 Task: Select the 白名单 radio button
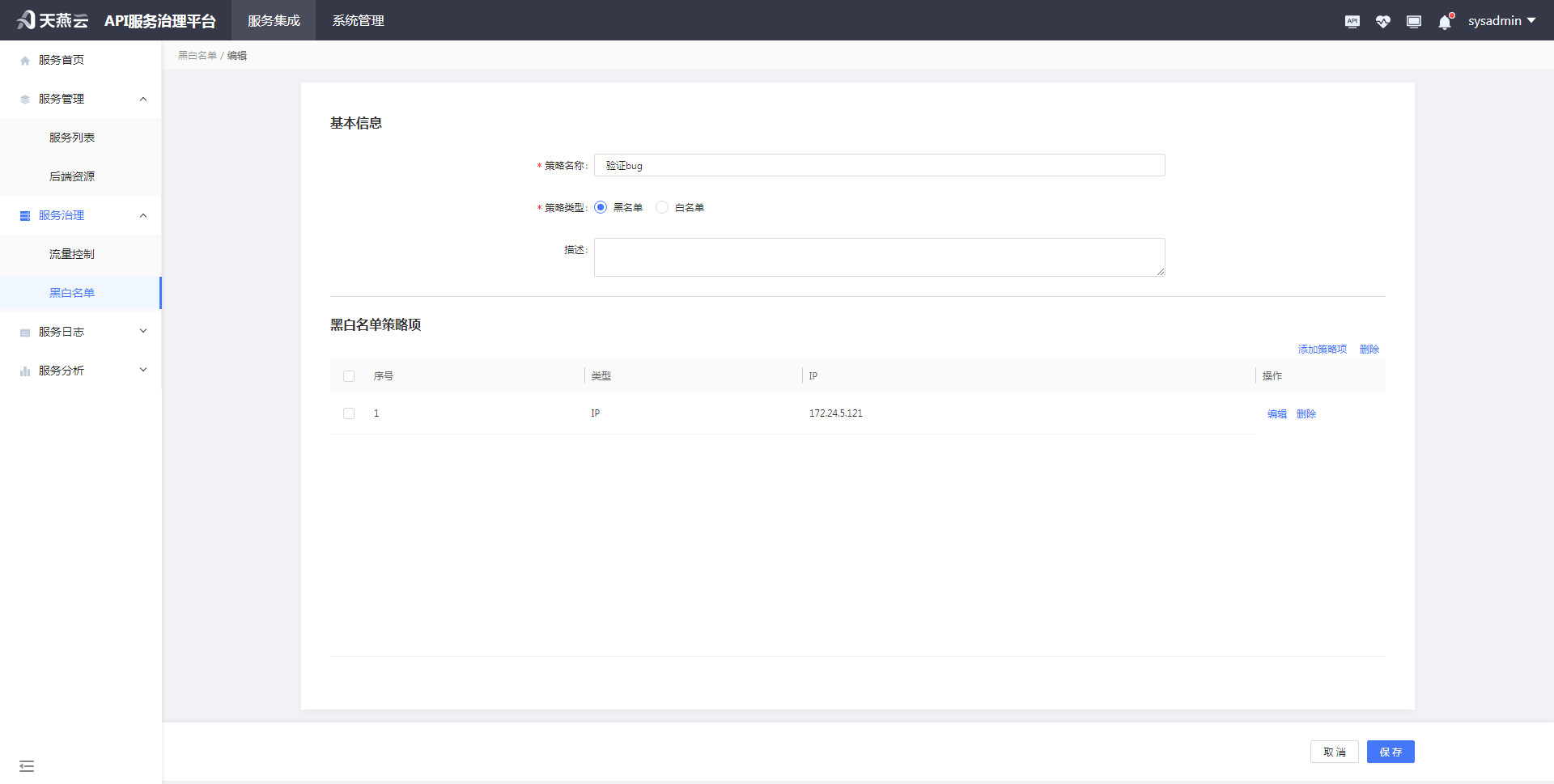click(662, 207)
